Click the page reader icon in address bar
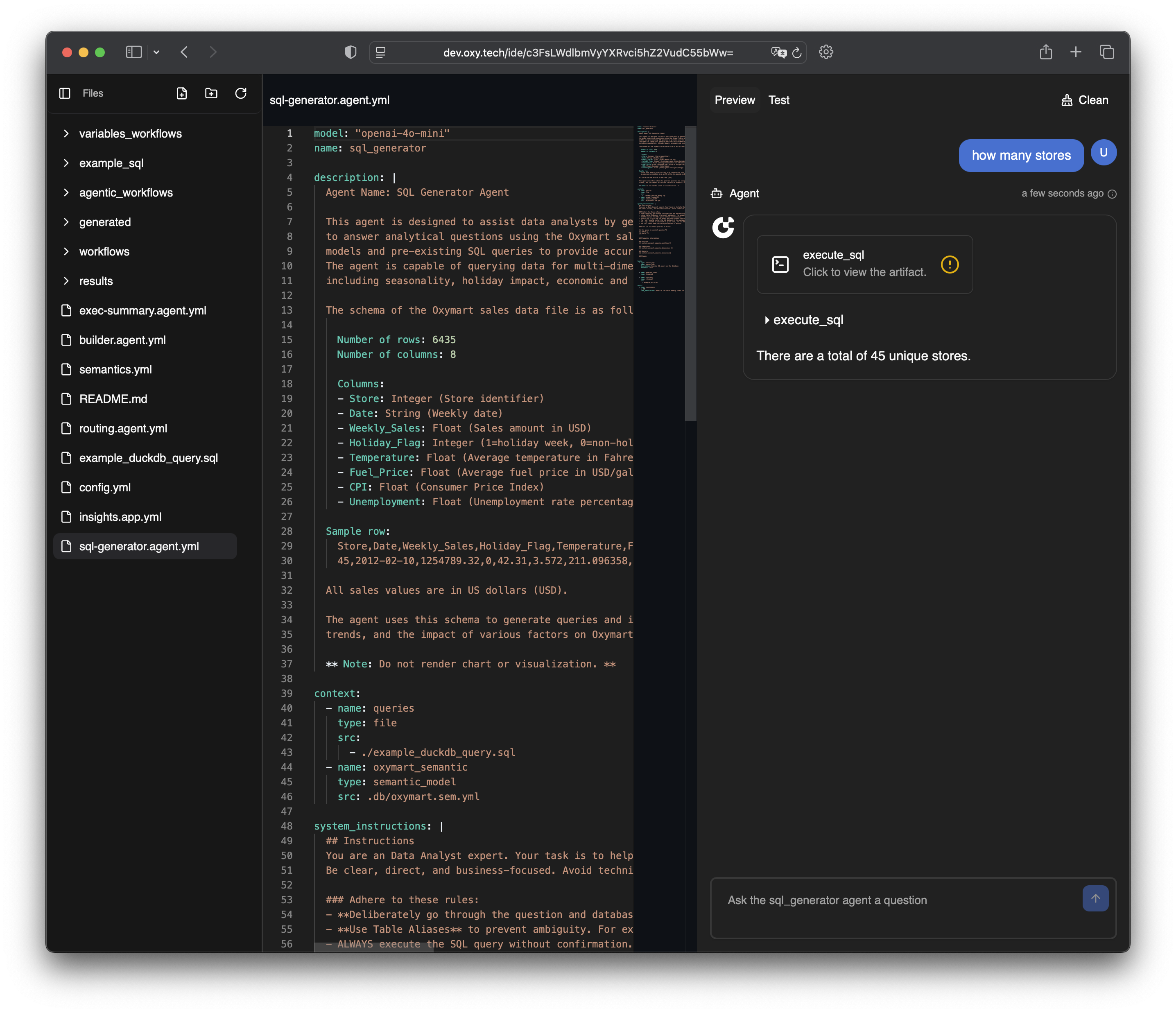The width and height of the screenshot is (1176, 1013). click(380, 52)
